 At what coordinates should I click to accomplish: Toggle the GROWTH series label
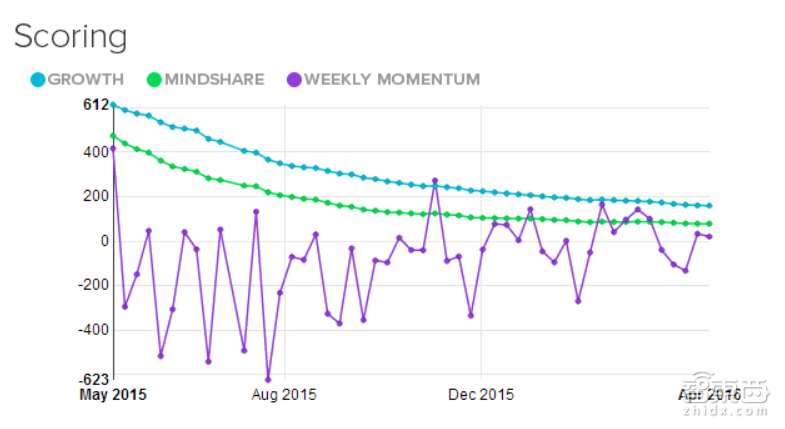pyautogui.click(x=85, y=79)
